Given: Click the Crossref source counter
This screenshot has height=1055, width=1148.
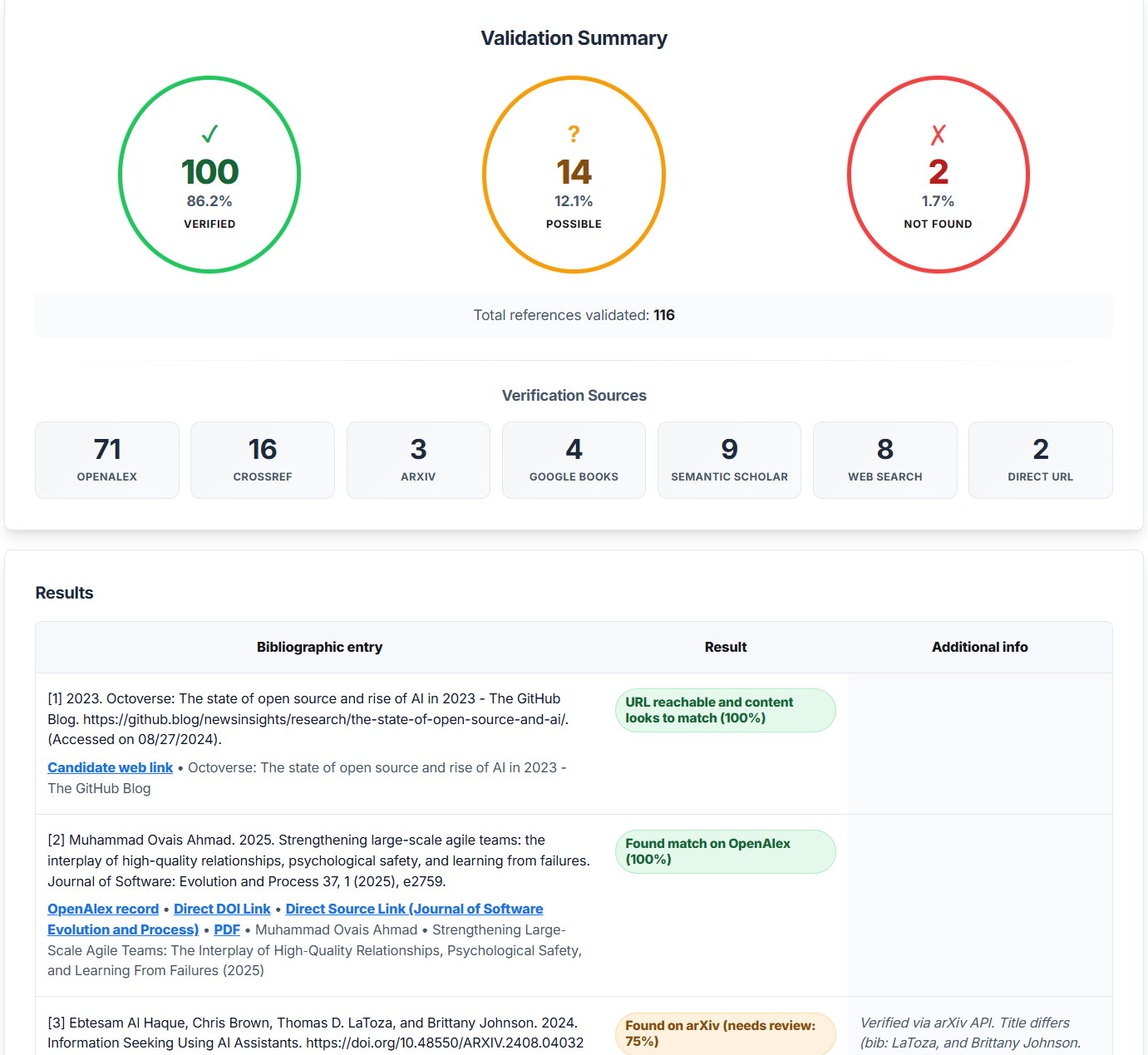Looking at the screenshot, I should (x=262, y=460).
